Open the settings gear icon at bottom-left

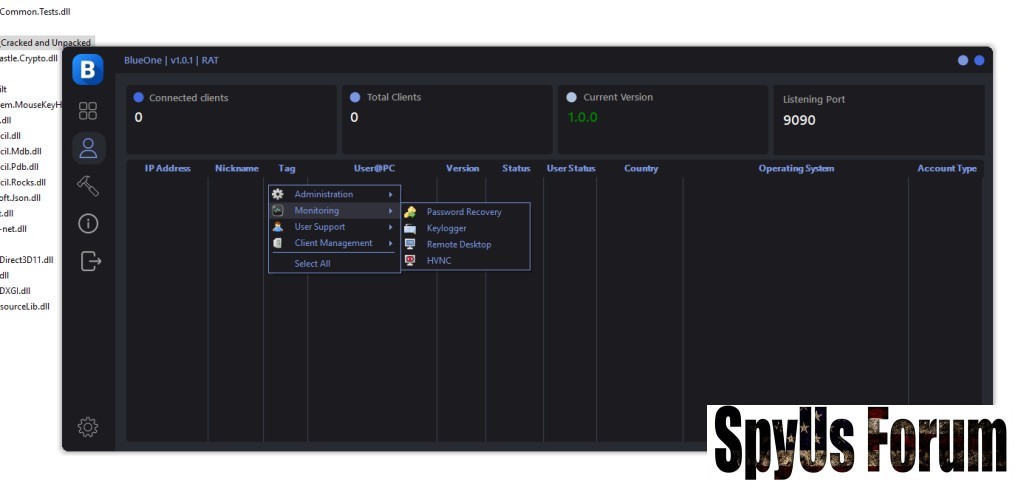pos(88,427)
